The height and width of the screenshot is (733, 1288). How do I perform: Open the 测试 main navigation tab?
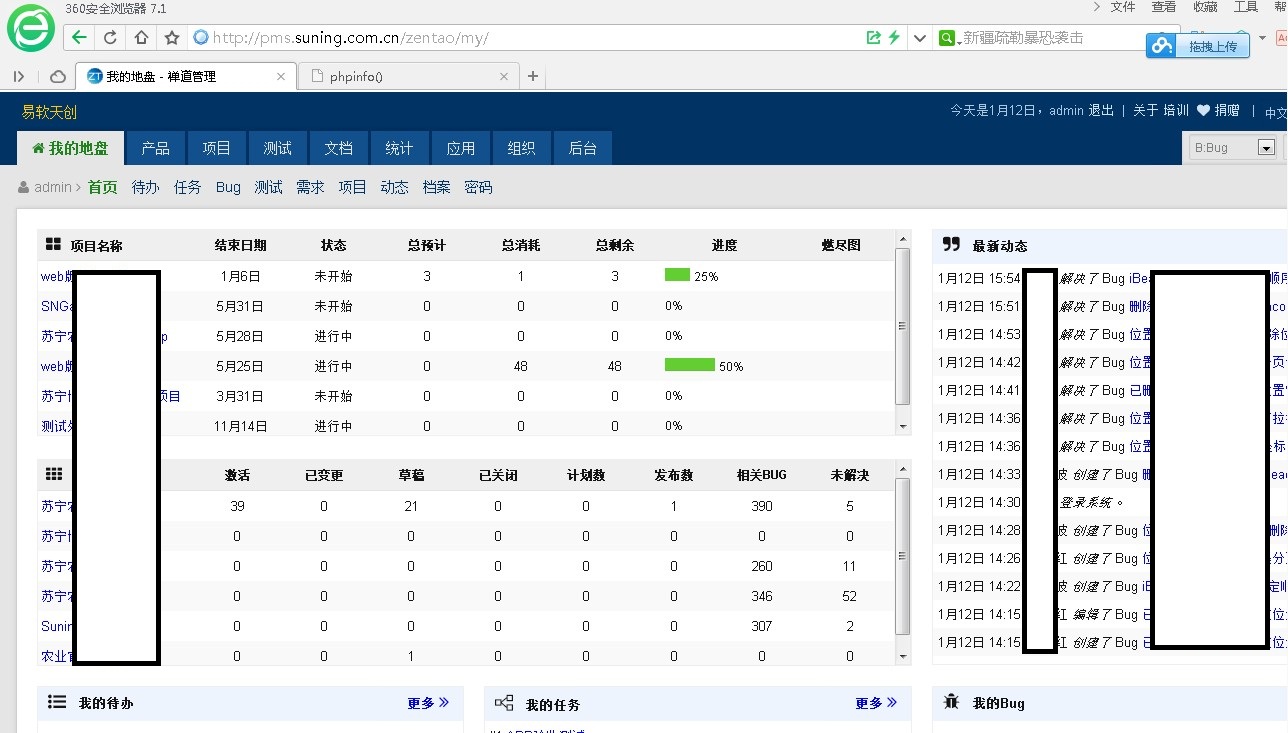coord(277,148)
